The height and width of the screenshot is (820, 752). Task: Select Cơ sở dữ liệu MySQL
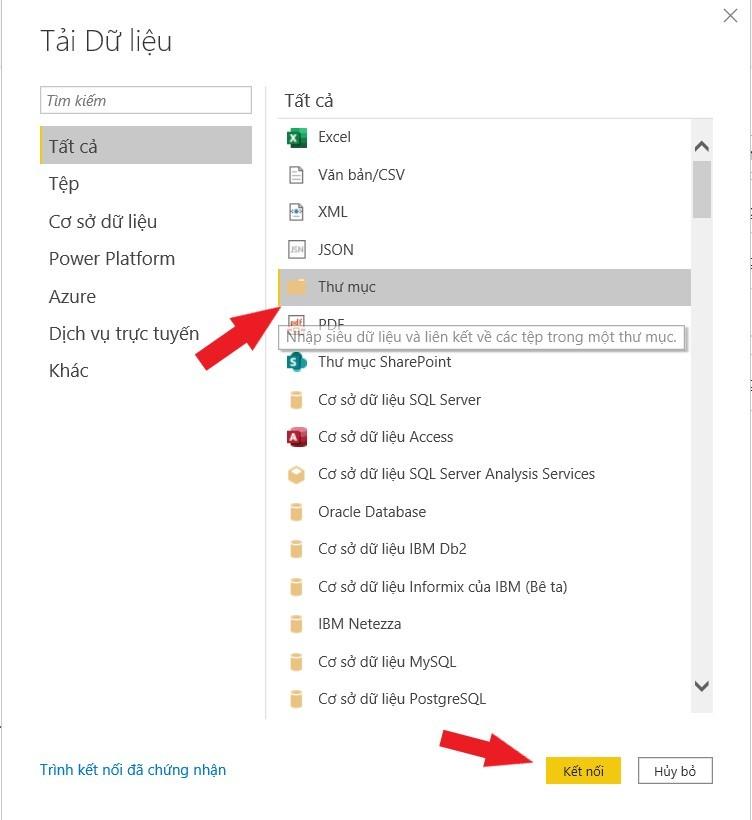[x=484, y=662]
